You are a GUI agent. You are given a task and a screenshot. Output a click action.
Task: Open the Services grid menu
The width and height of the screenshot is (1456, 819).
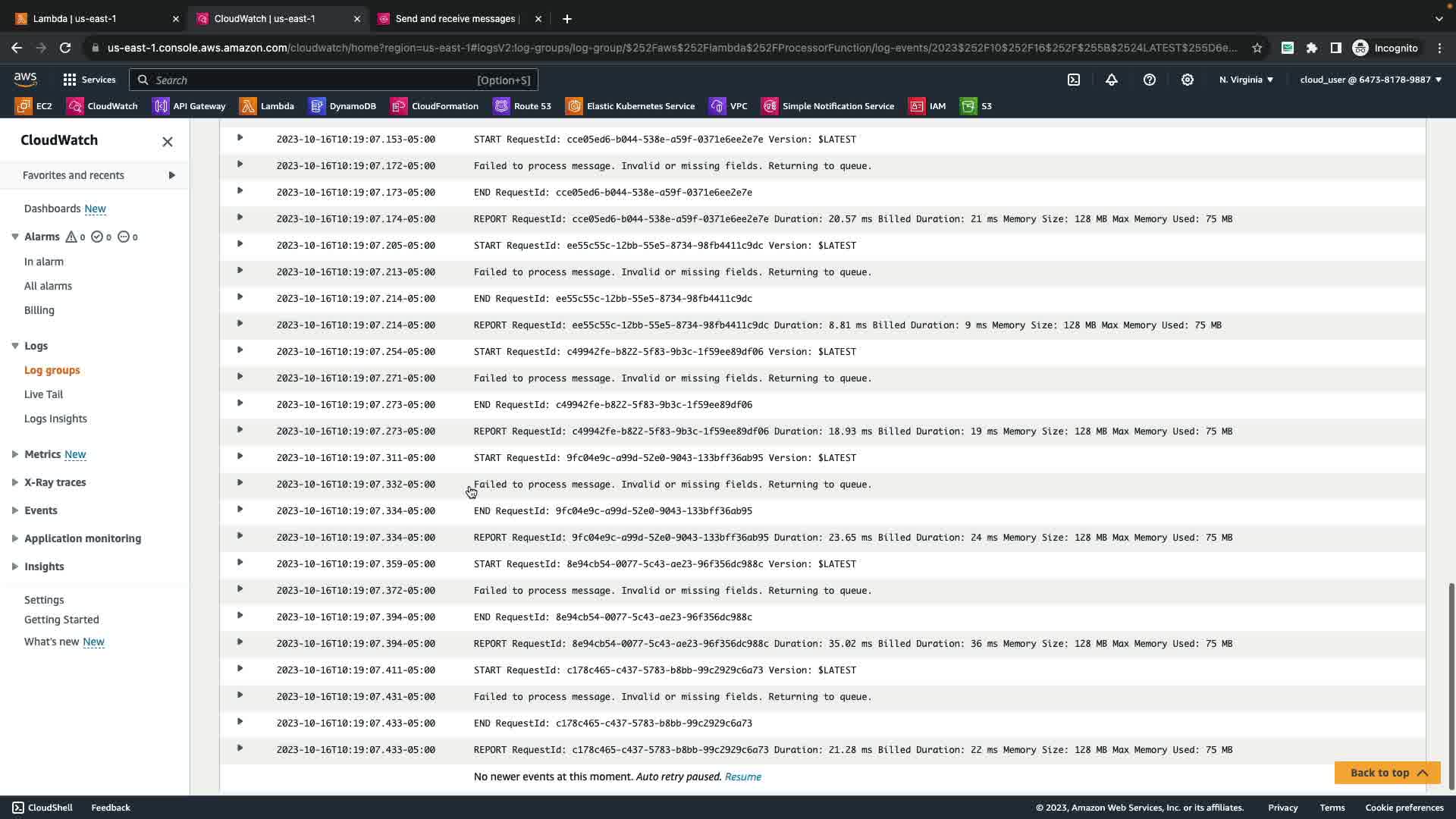(89, 80)
